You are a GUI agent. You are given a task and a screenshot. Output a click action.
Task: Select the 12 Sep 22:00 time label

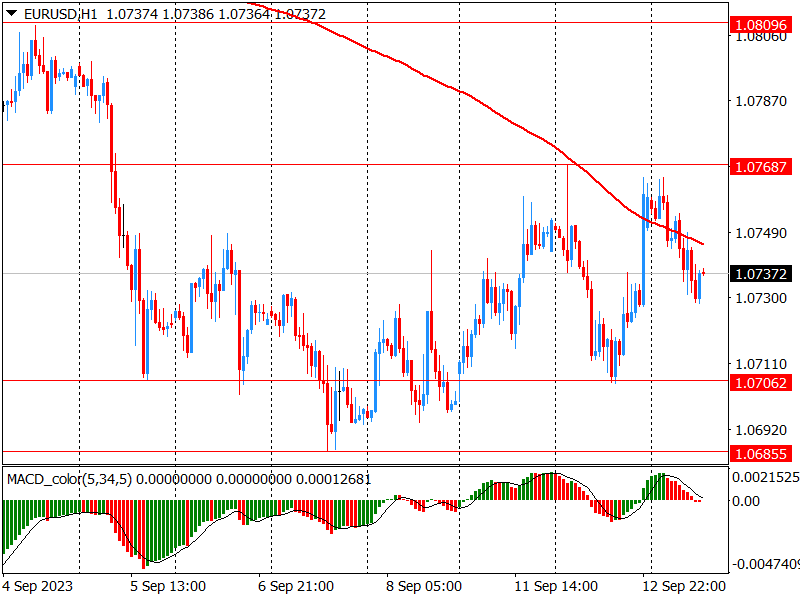pos(684,586)
